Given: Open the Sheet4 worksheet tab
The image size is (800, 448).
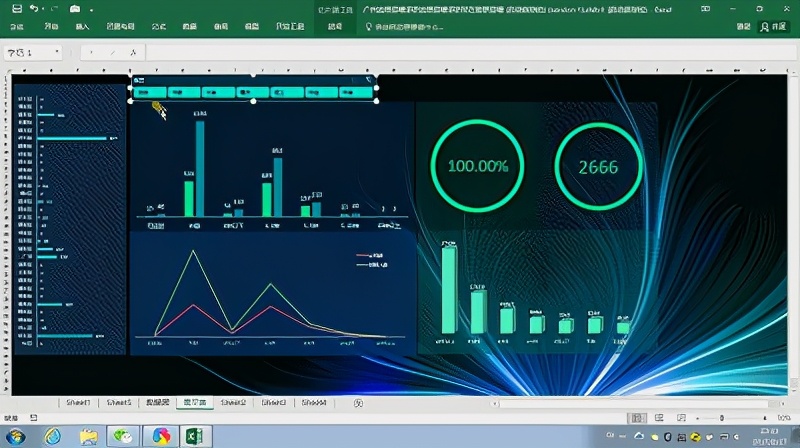Looking at the screenshot, I should point(314,403).
